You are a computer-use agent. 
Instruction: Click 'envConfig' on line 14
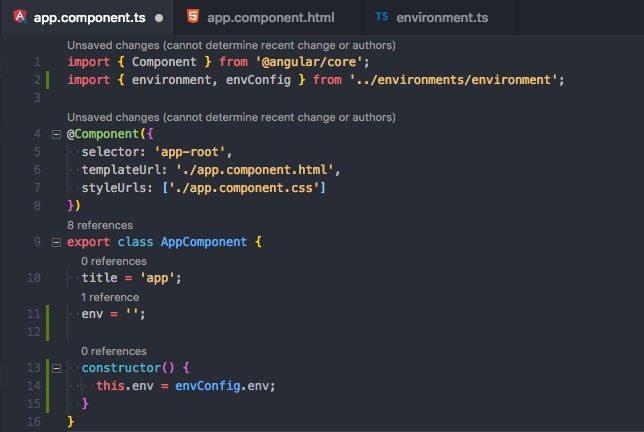point(207,386)
